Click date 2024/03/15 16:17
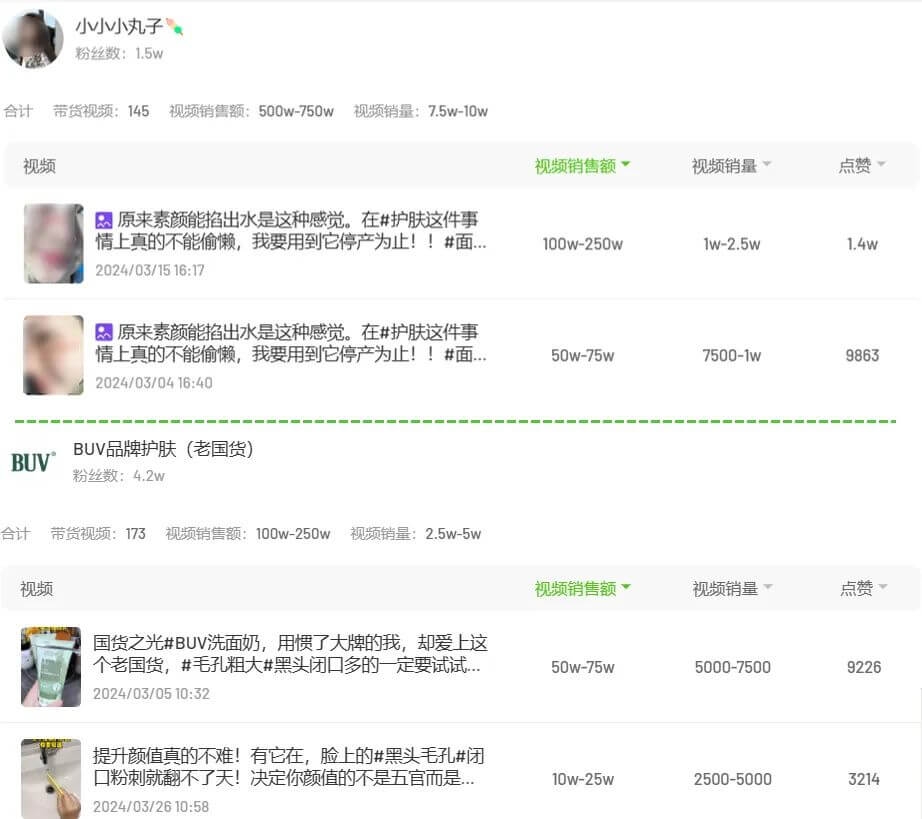 click(x=150, y=270)
